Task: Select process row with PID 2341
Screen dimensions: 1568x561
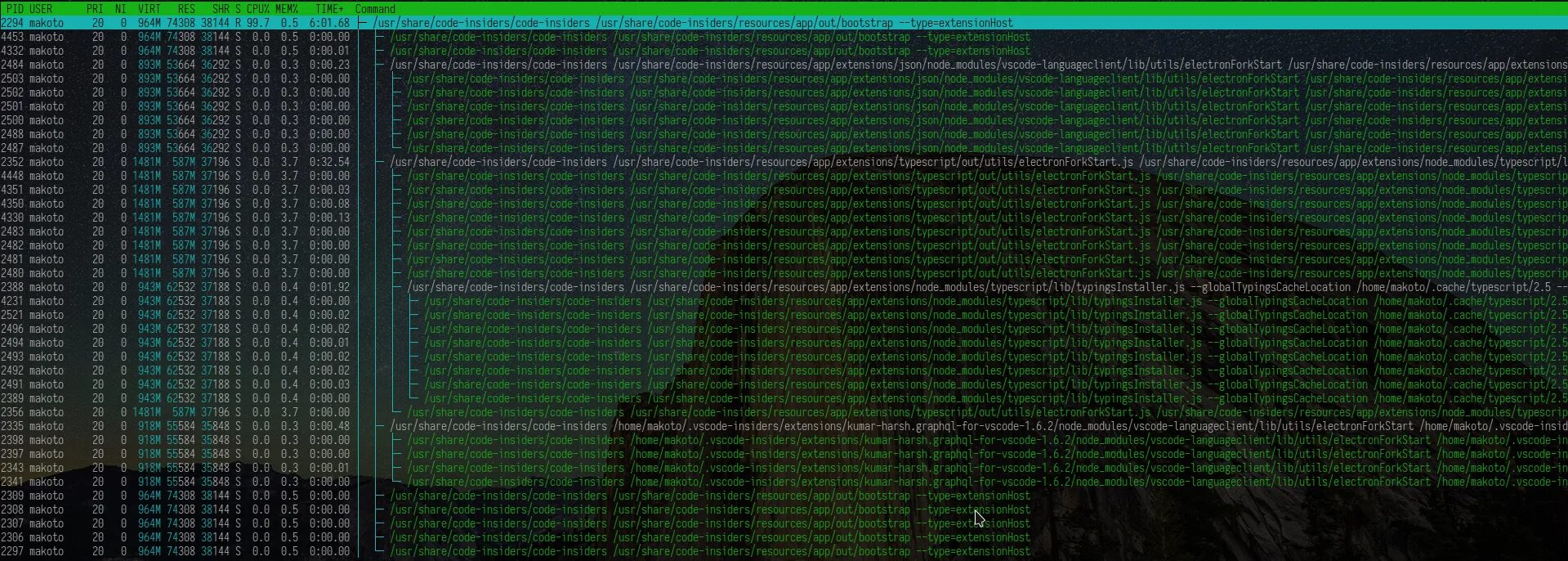Action: click(x=784, y=482)
